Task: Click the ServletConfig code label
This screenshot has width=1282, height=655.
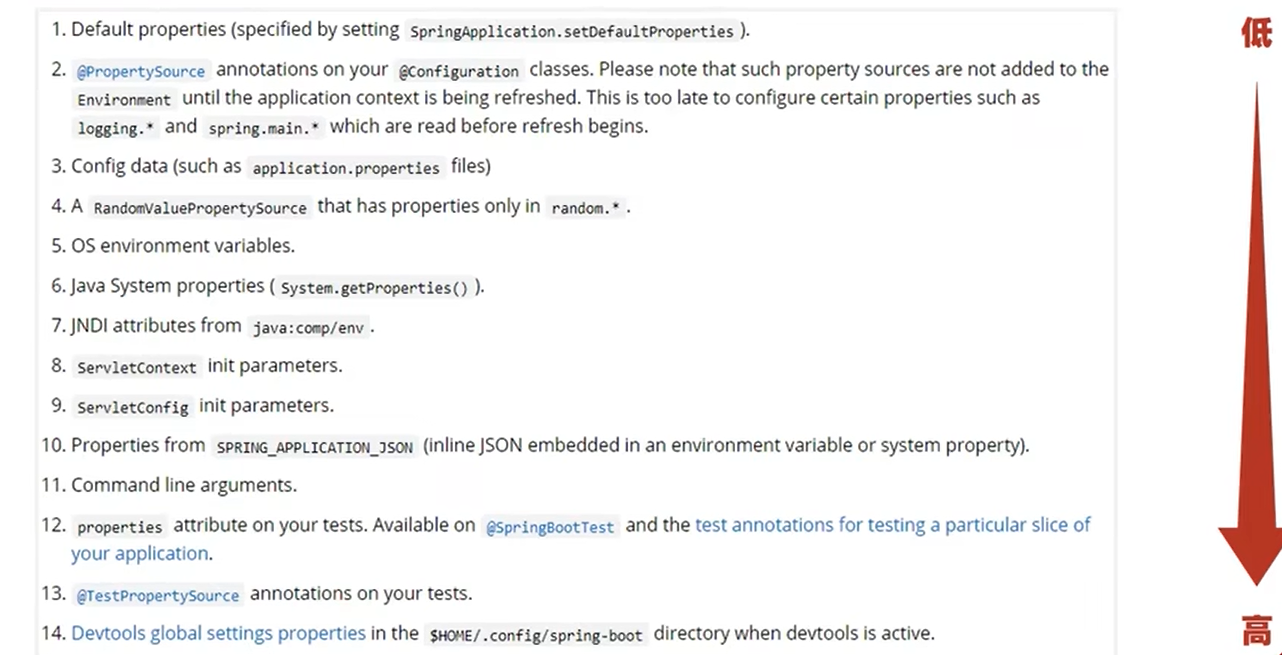Action: [x=133, y=407]
